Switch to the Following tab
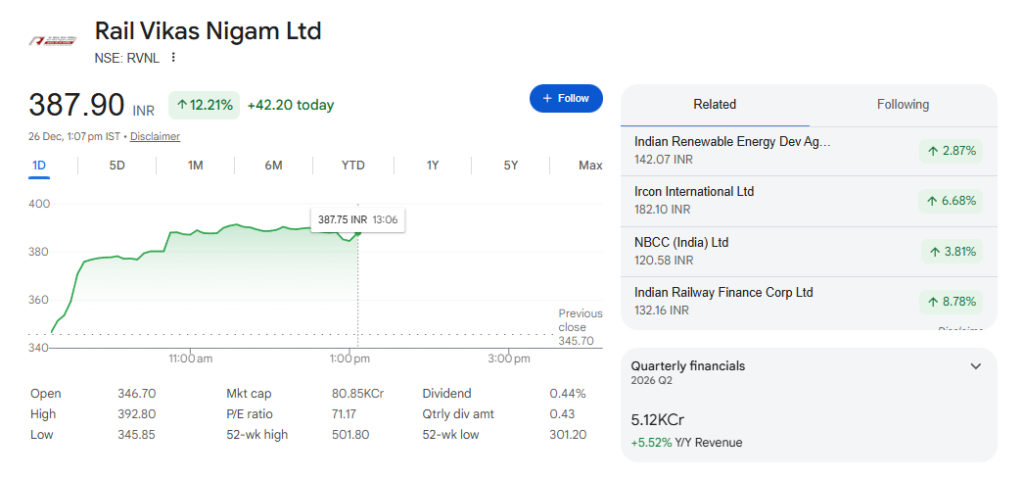Viewport: 1024px width, 478px height. coord(902,105)
